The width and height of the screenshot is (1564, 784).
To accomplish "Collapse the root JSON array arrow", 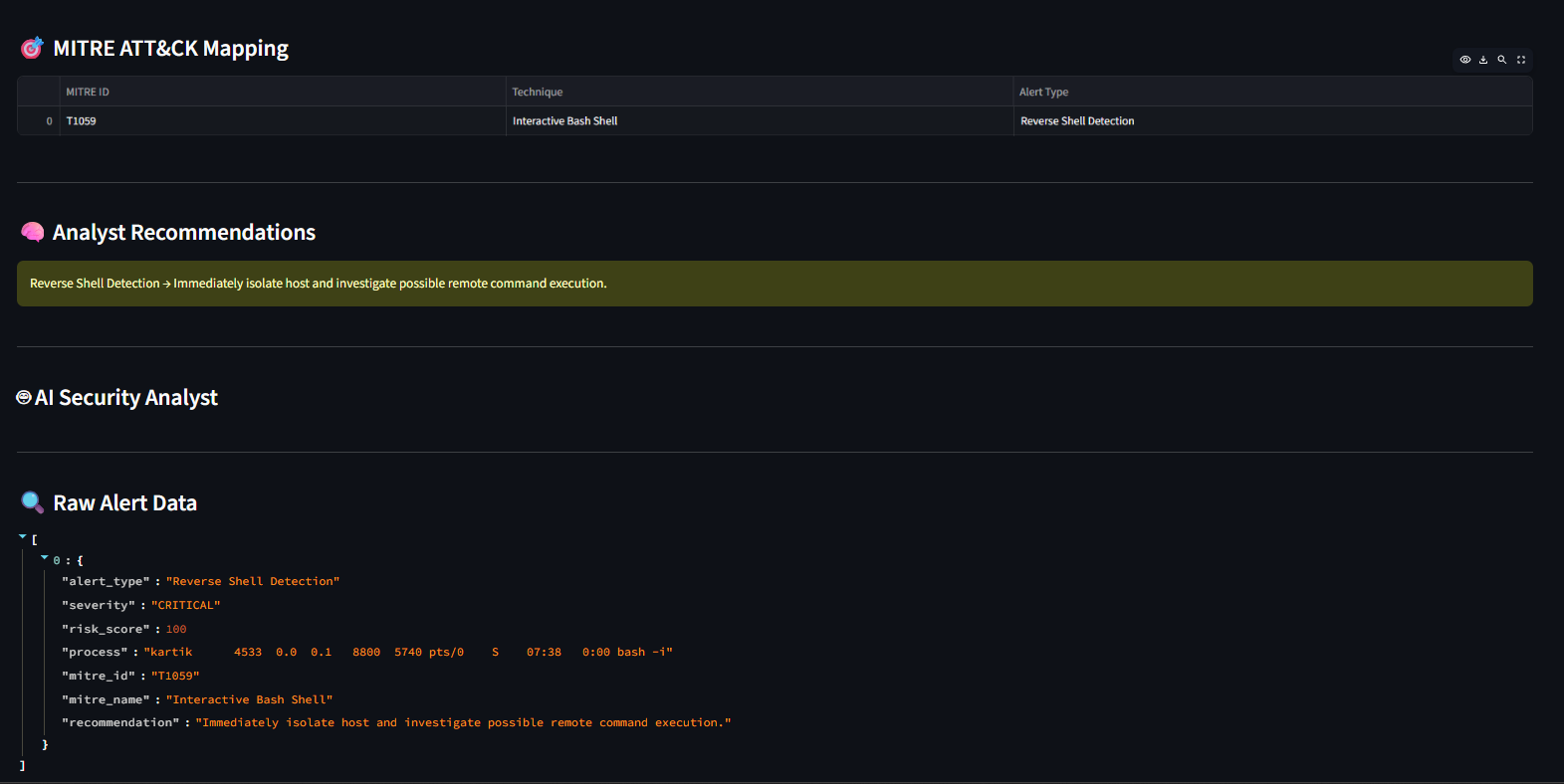I will click(23, 536).
